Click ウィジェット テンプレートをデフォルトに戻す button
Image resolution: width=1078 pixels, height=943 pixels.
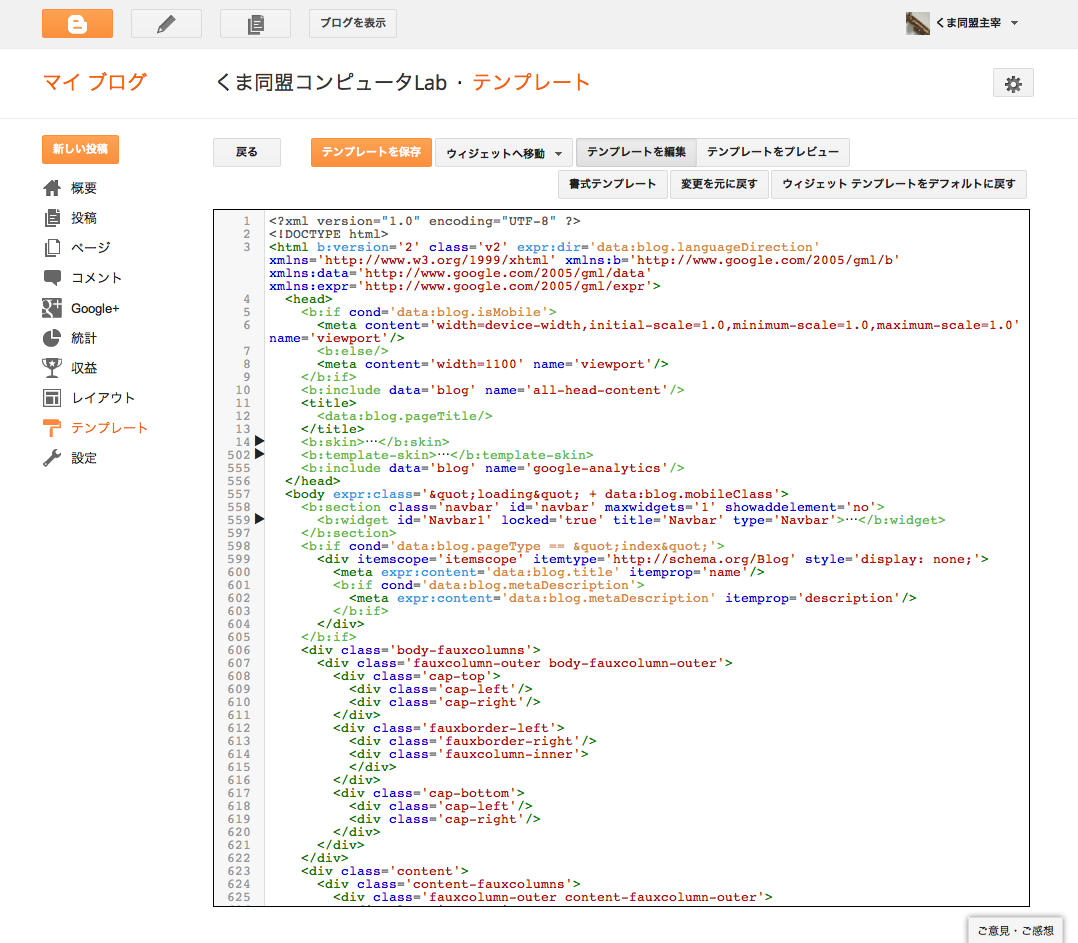[x=899, y=184]
